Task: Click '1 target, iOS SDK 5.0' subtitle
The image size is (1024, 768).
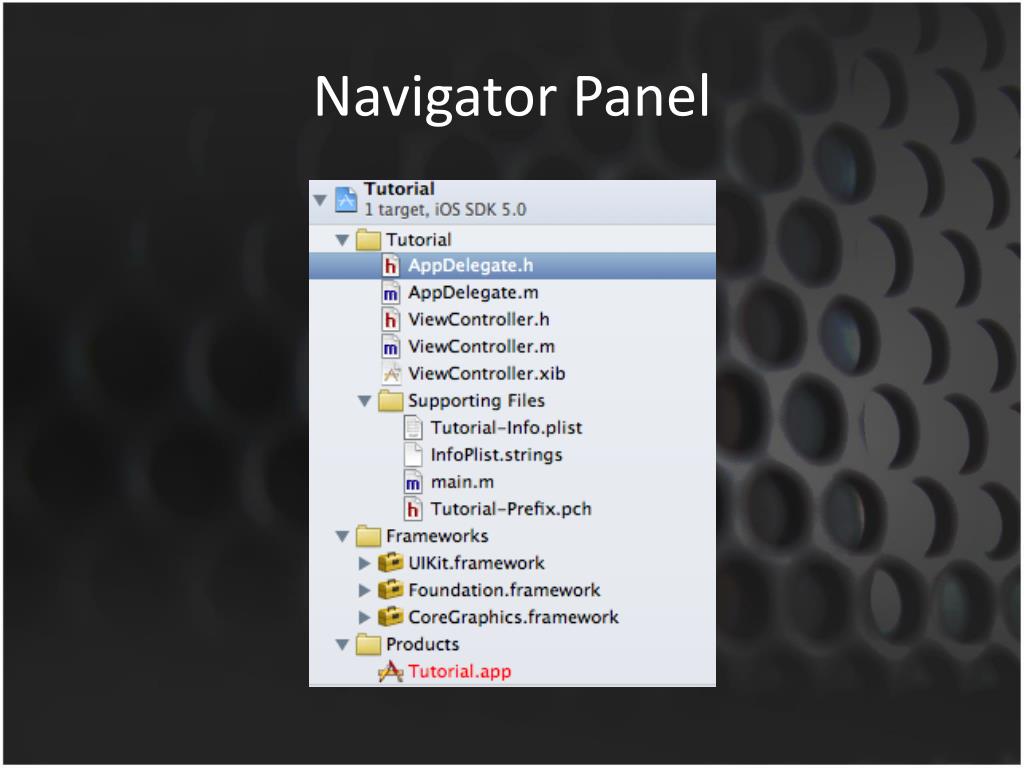Action: click(x=445, y=210)
